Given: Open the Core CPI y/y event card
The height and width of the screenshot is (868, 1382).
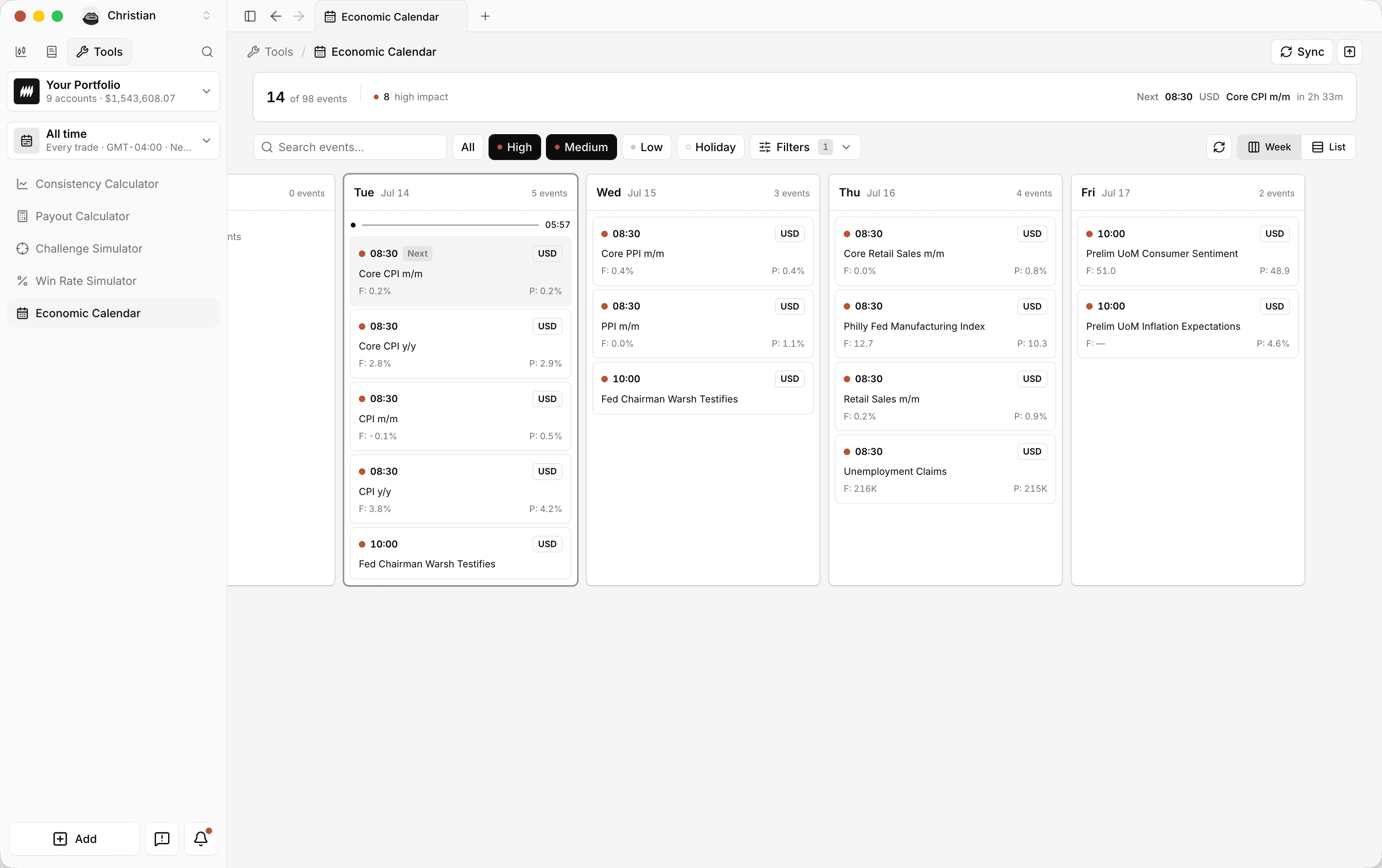Looking at the screenshot, I should (x=460, y=344).
